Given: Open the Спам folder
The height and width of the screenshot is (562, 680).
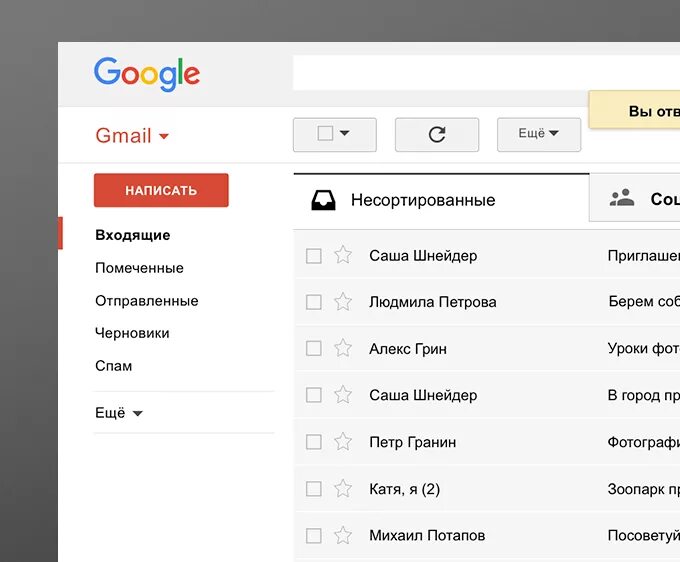Looking at the screenshot, I should [x=114, y=366].
